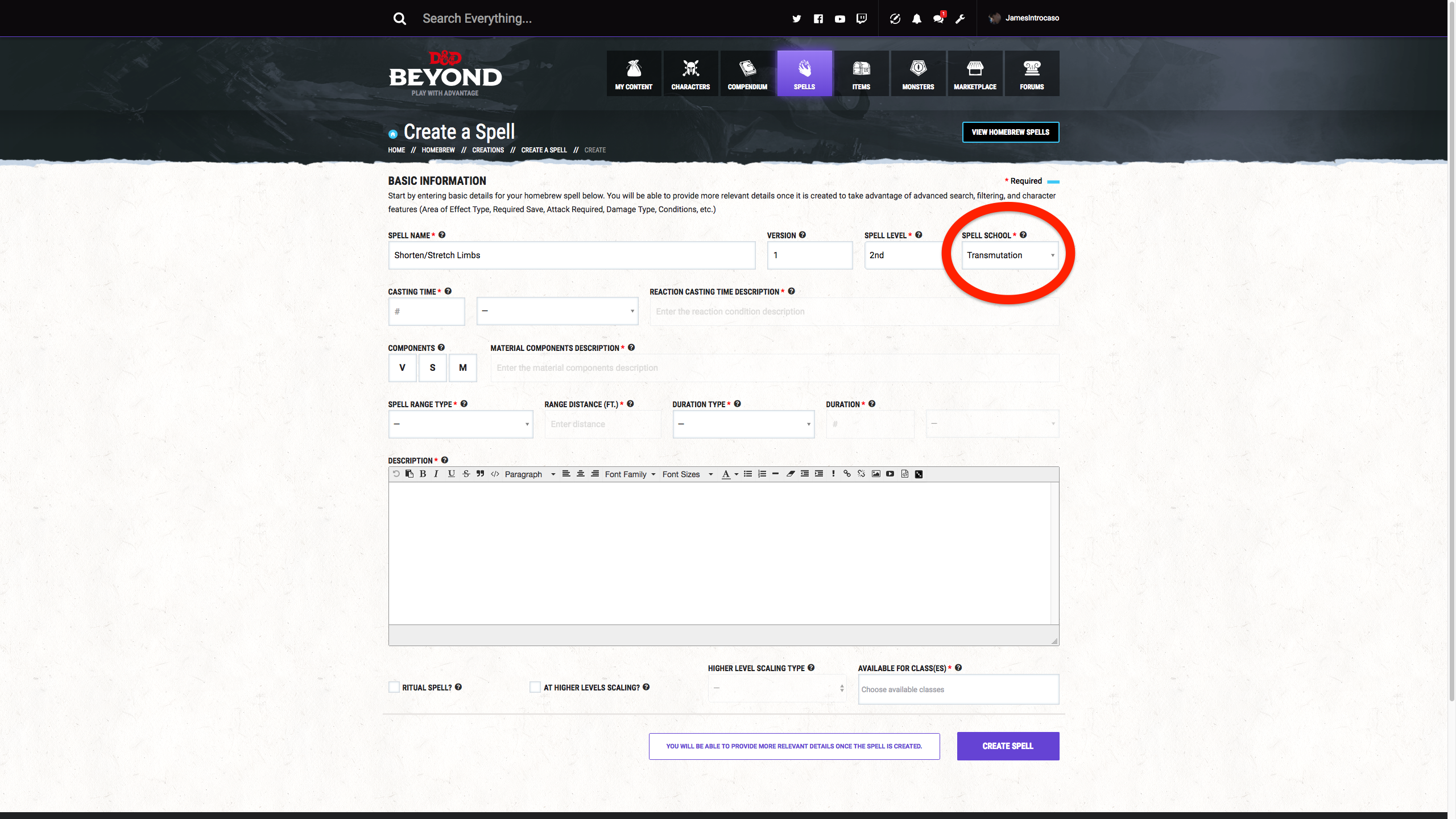The height and width of the screenshot is (819, 1456).
Task: Toggle the V verbal component
Action: (402, 368)
